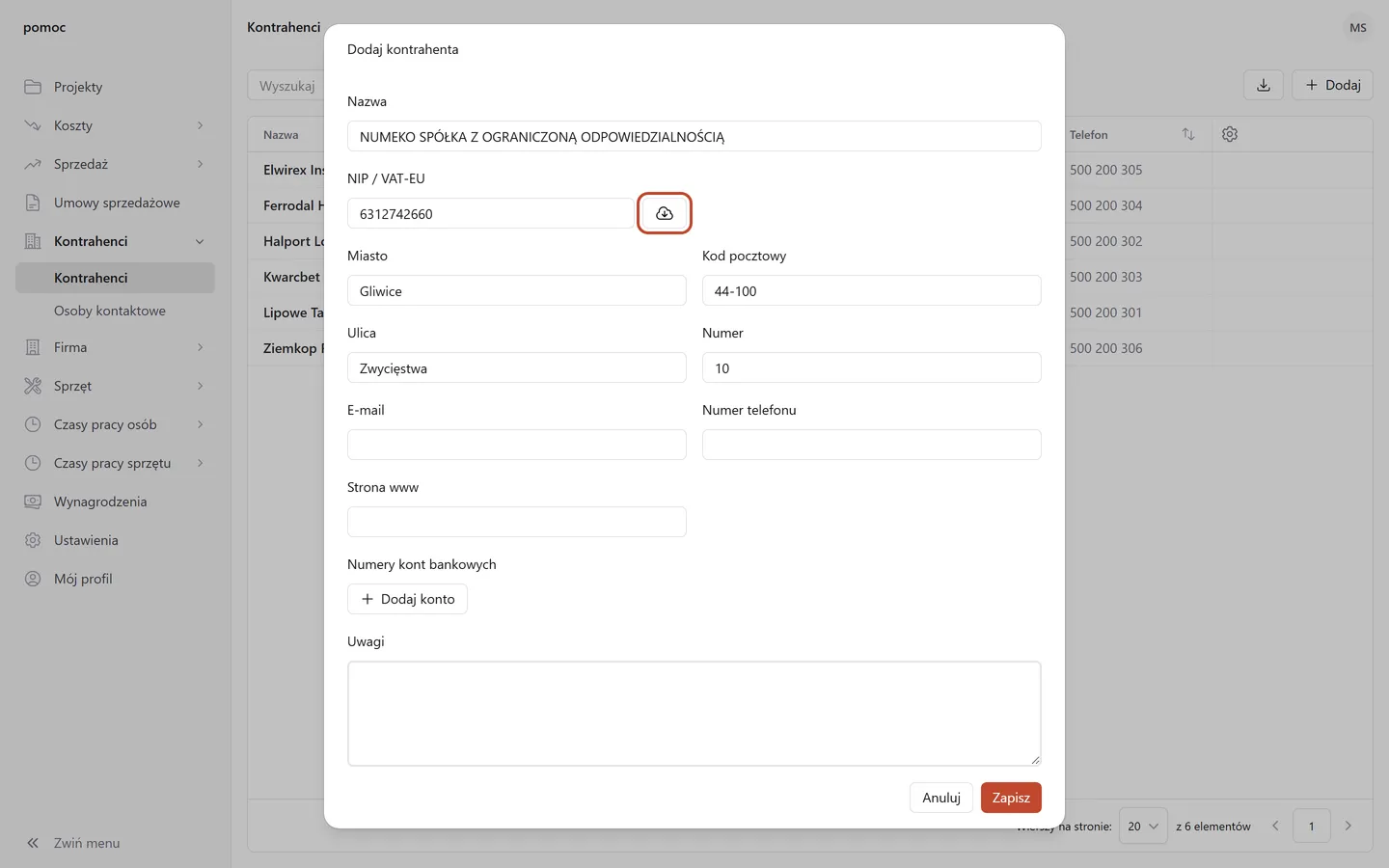Viewport: 1389px width, 868px height.
Task: Cancel the dialog with Anuluj
Action: click(x=941, y=798)
